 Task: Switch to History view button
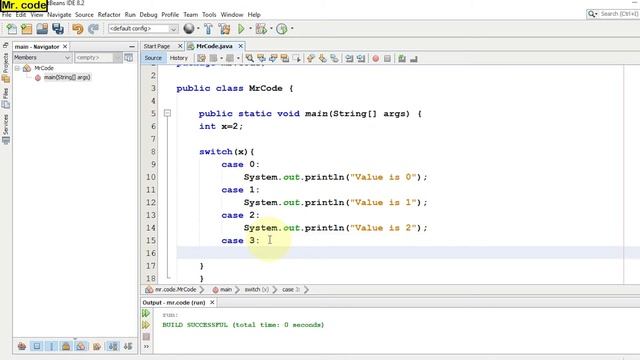tap(179, 58)
